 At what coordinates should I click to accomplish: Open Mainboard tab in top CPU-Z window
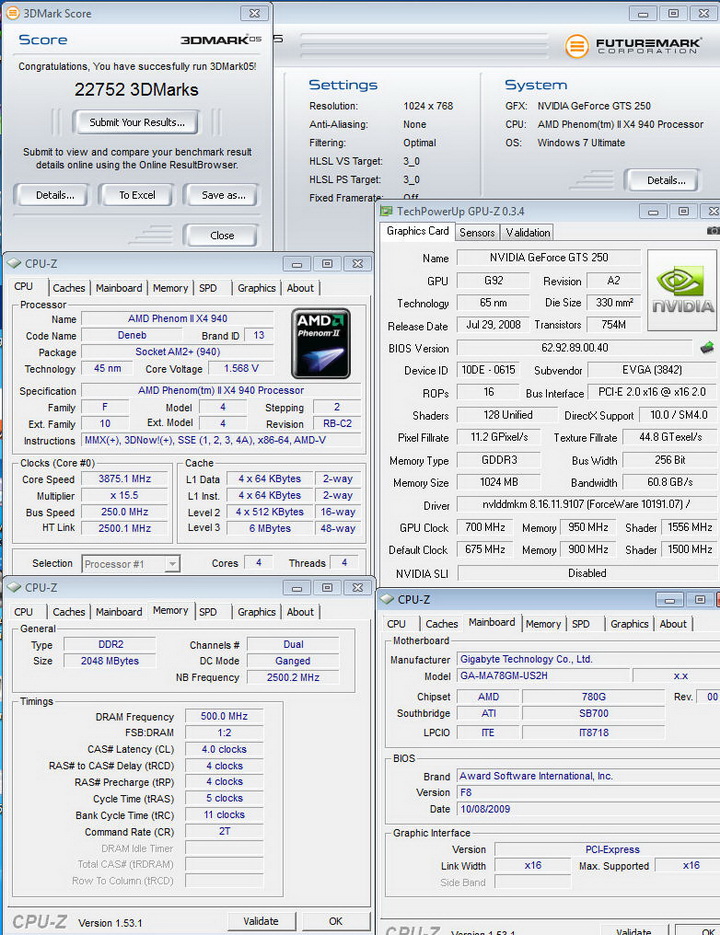tap(119, 288)
